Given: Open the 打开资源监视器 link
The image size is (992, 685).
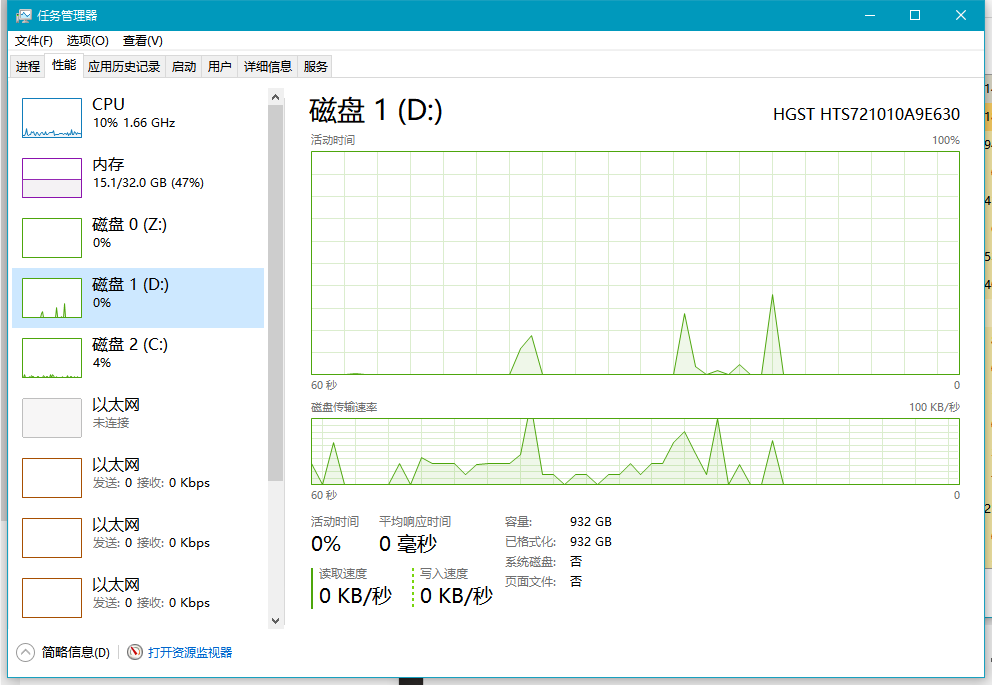Looking at the screenshot, I should pos(190,652).
